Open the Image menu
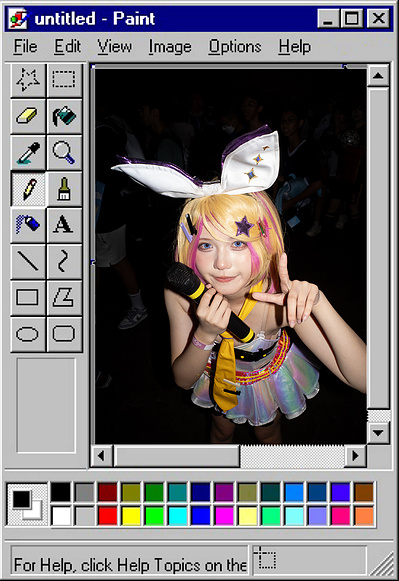 point(170,47)
